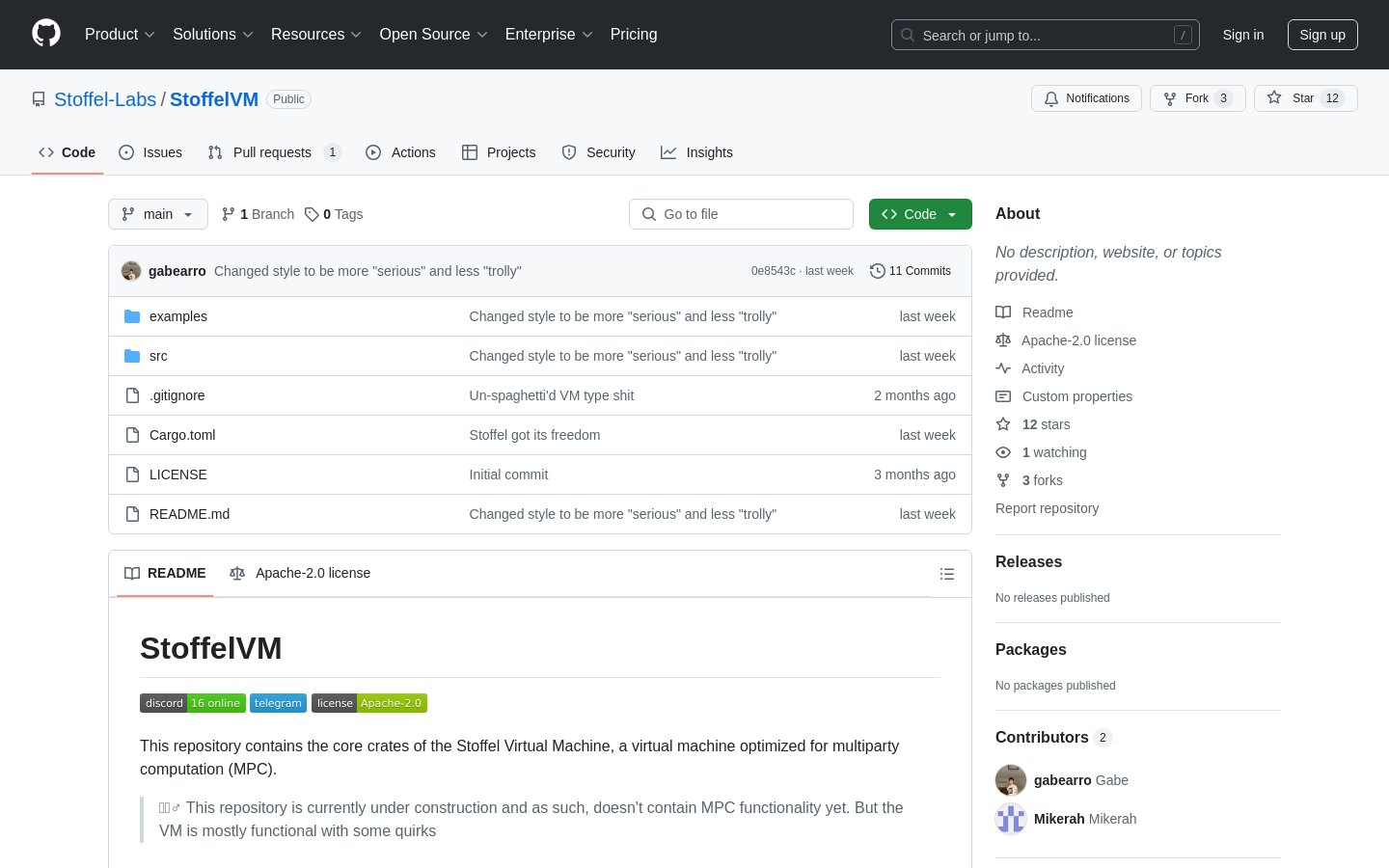The width and height of the screenshot is (1389, 868).
Task: Star the repository
Action: pos(1305,98)
